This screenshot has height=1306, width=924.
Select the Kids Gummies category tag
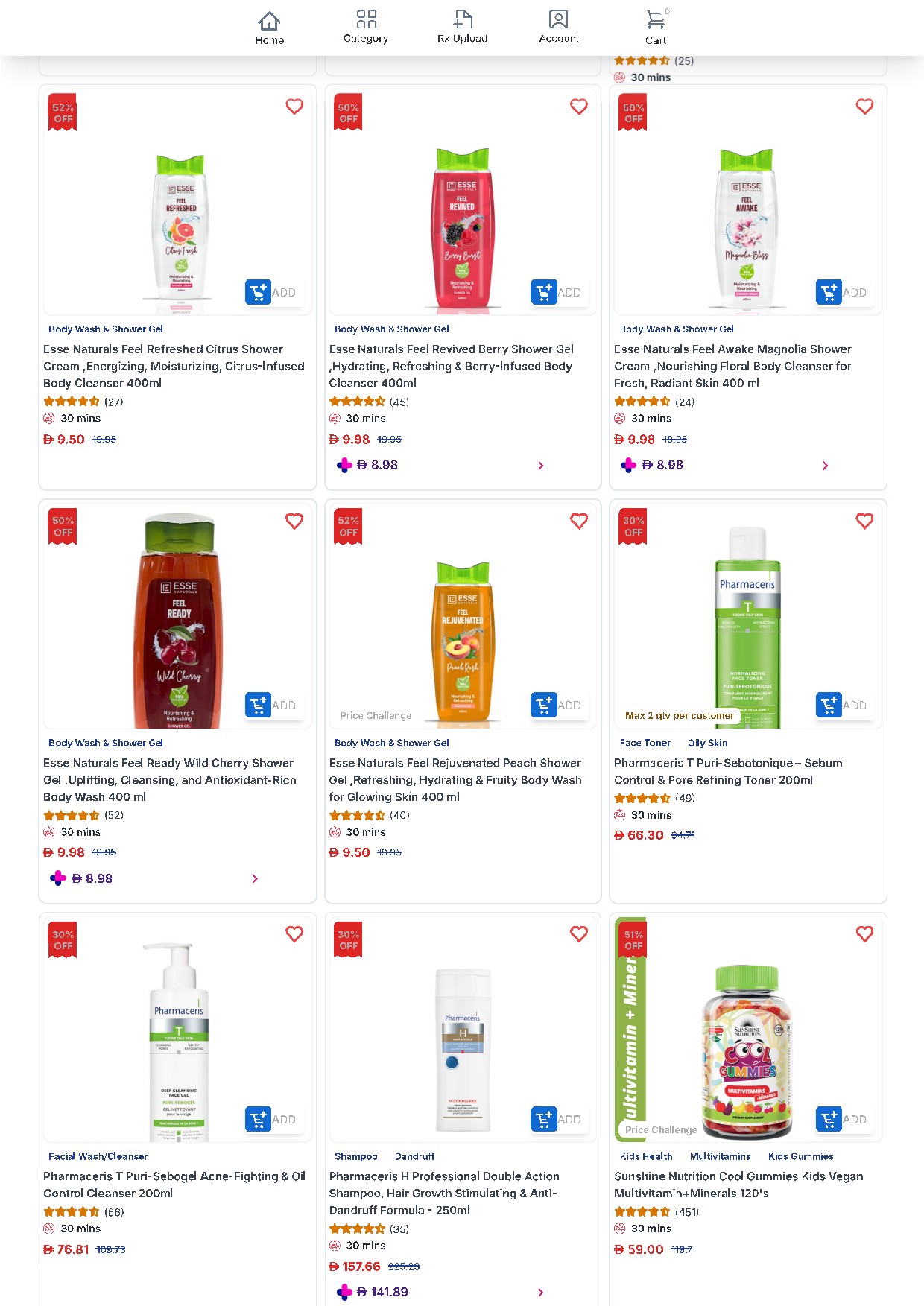[x=800, y=1156]
